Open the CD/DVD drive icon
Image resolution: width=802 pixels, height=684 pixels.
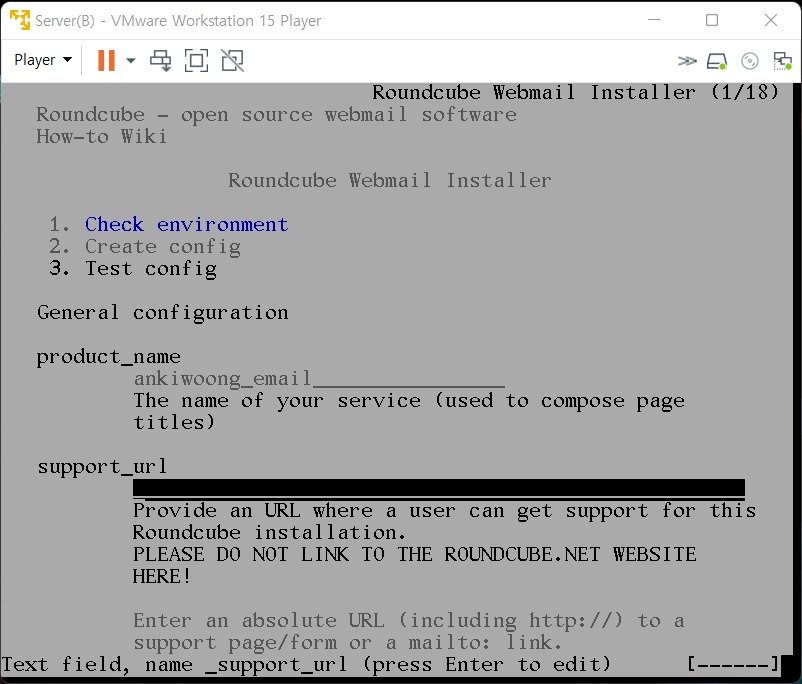(x=749, y=61)
